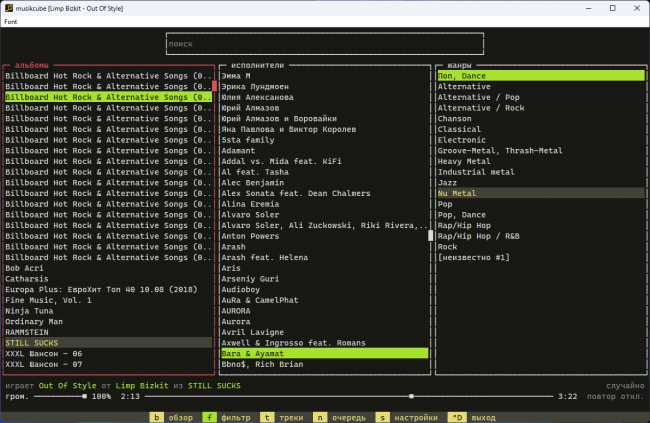This screenshot has width=650, height=423.
Task: Select artist Anton Powers
Action: coord(325,236)
